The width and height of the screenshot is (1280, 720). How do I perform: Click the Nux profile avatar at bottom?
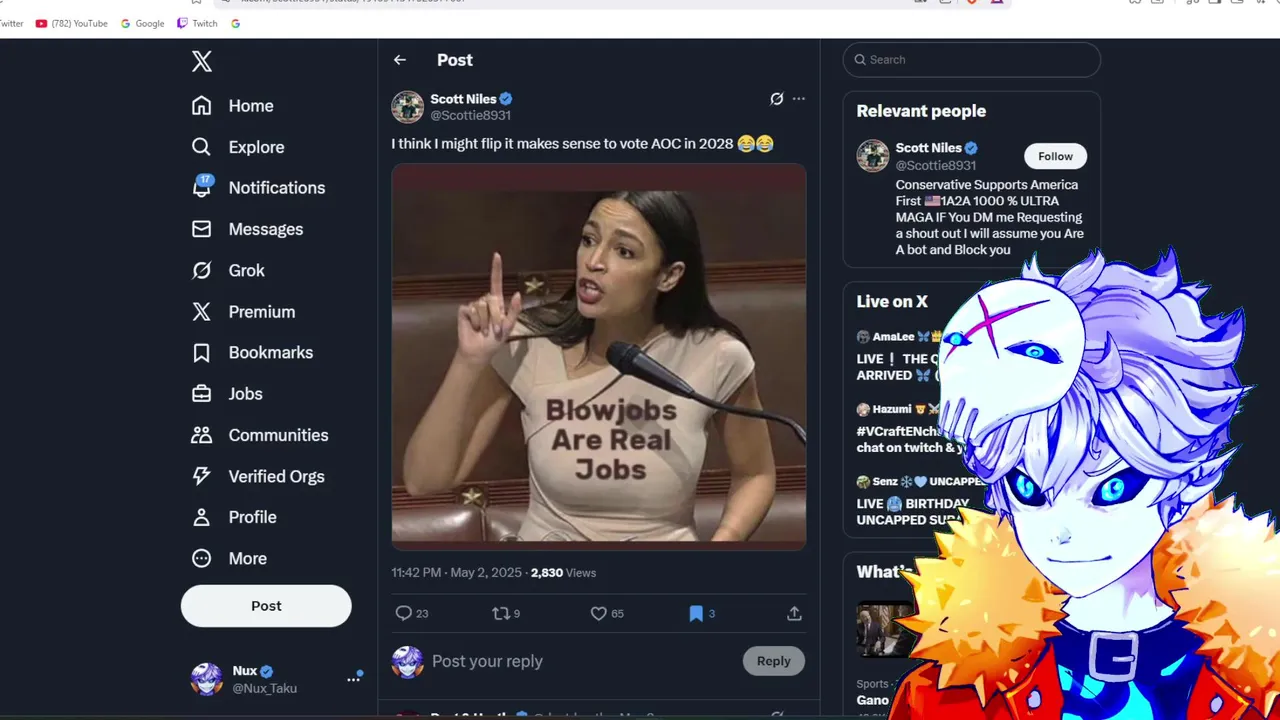[207, 679]
